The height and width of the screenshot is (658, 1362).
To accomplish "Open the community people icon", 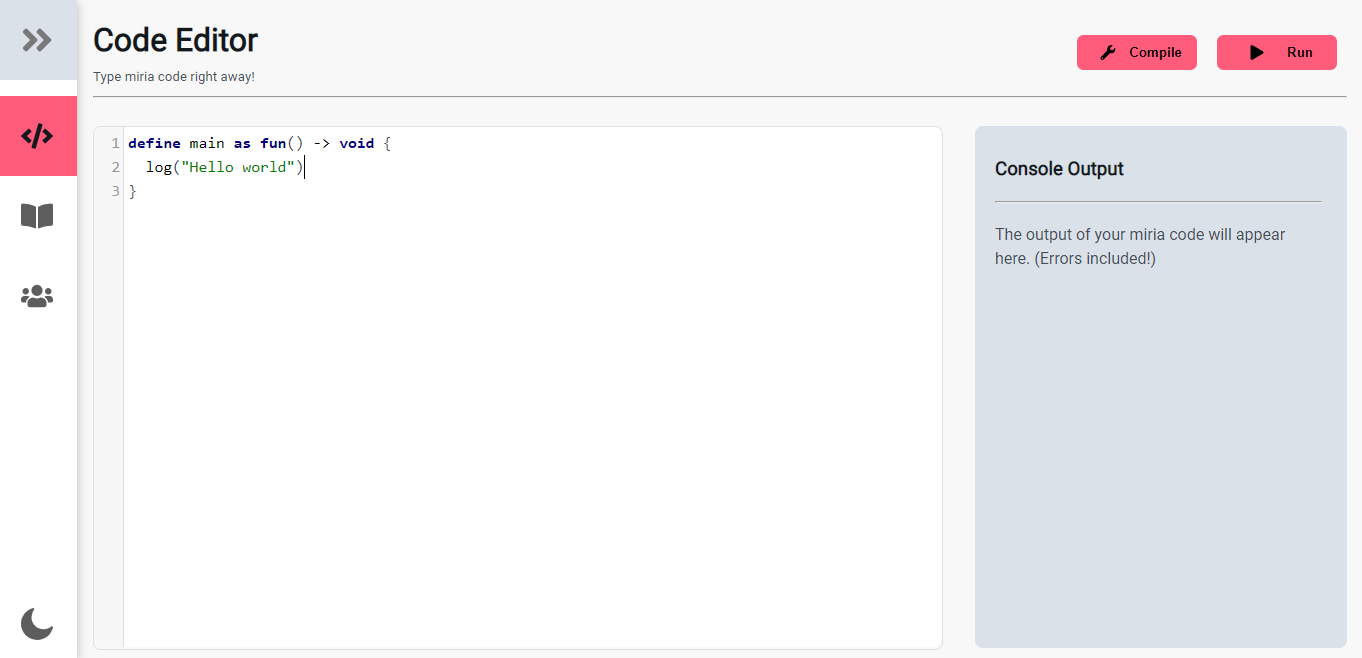I will [37, 296].
